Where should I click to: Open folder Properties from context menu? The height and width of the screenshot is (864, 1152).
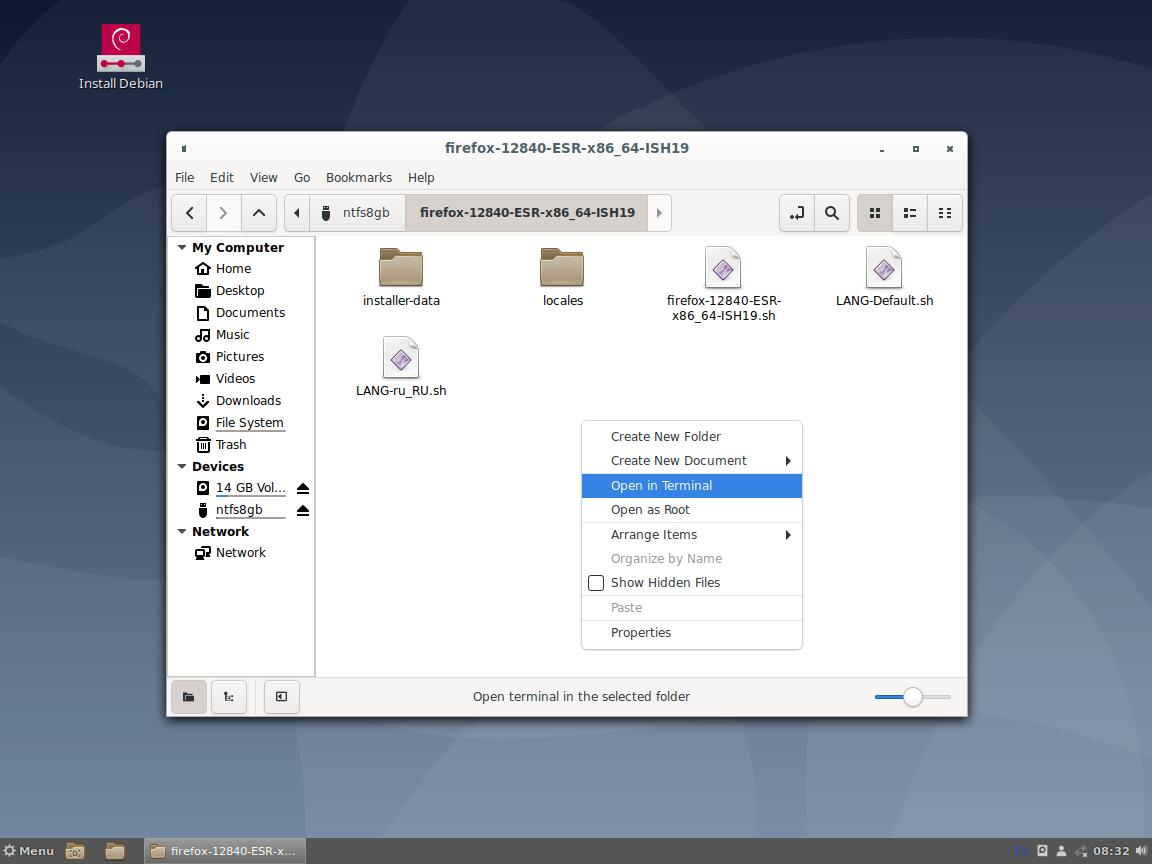click(x=691, y=633)
